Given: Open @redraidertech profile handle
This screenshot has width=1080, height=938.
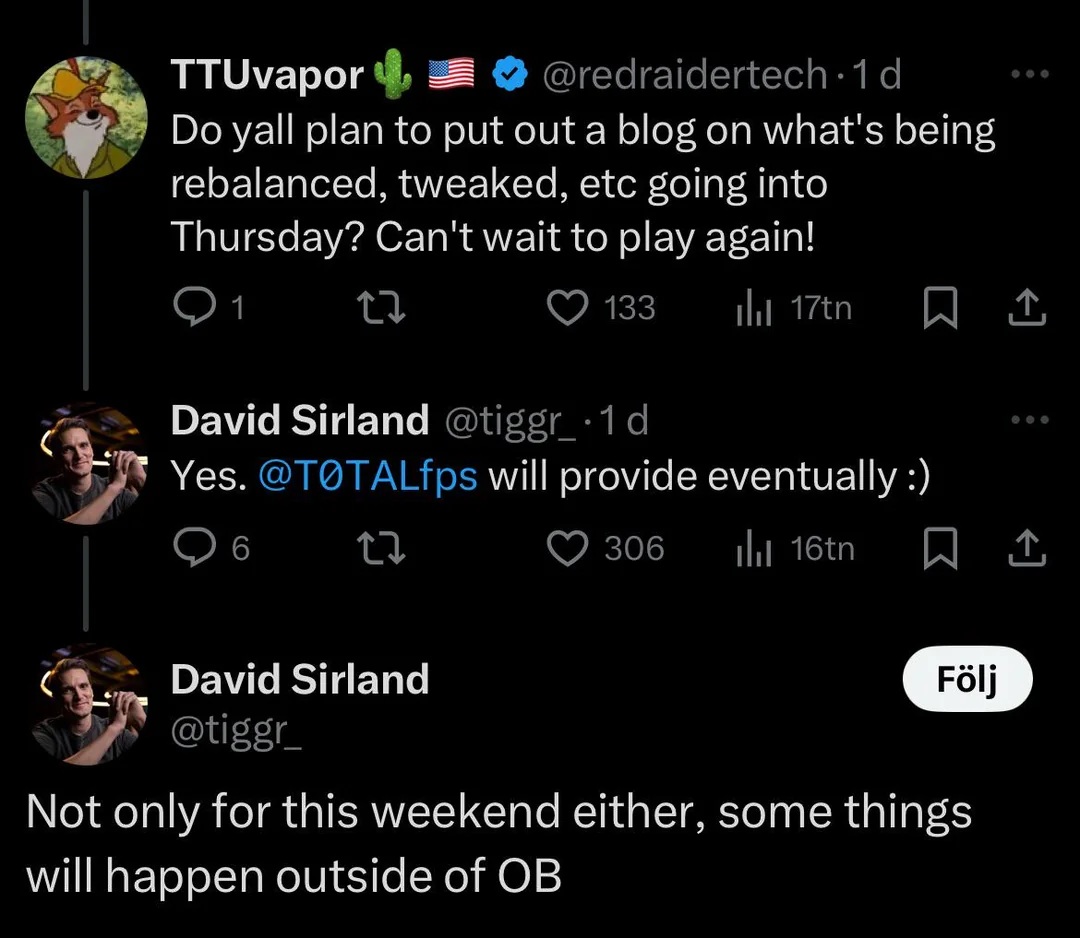Looking at the screenshot, I should tap(685, 74).
